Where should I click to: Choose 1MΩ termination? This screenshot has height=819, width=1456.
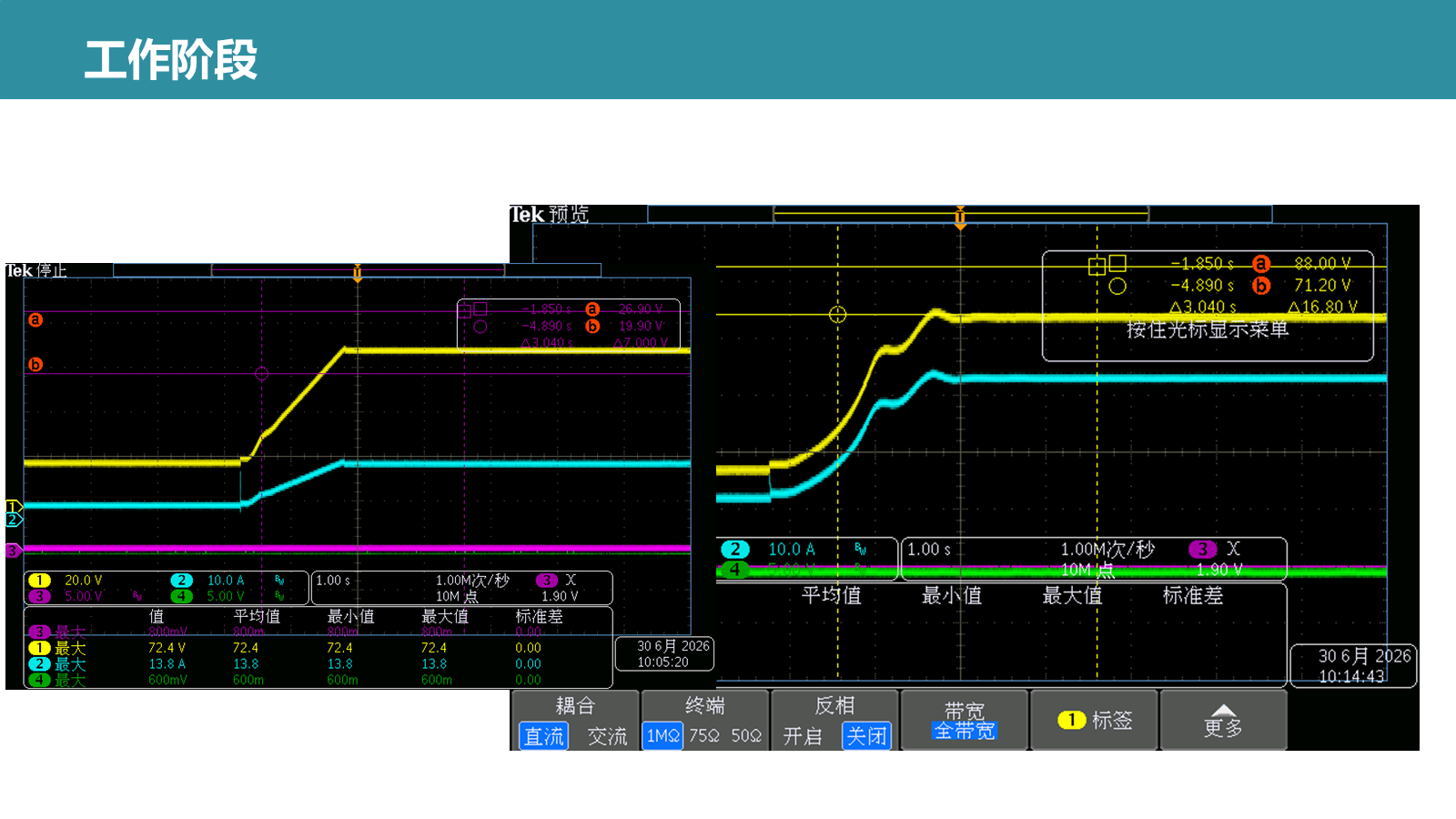663,735
